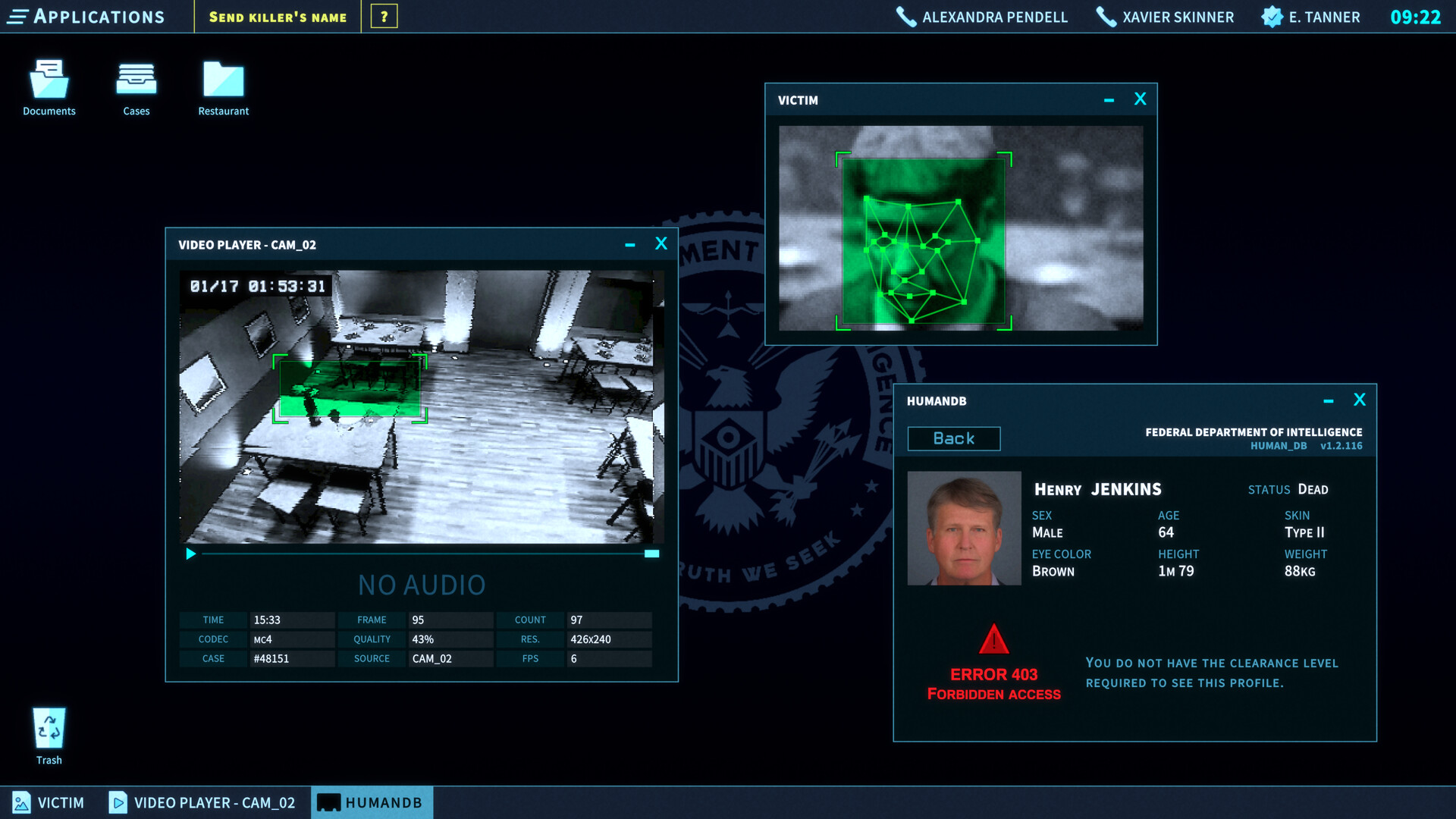This screenshot has width=1456, height=819.
Task: Select the VICTIM icon in the taskbar
Action: point(23,802)
